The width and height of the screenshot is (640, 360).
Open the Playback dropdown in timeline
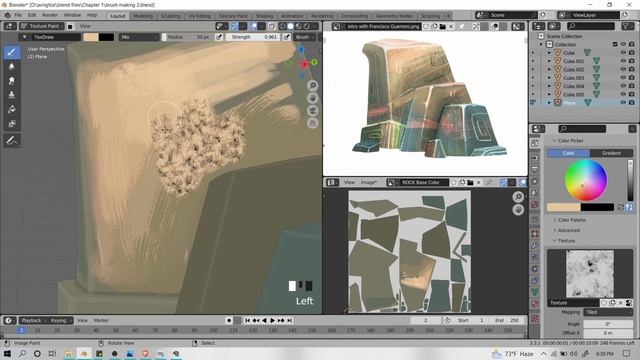[33, 320]
